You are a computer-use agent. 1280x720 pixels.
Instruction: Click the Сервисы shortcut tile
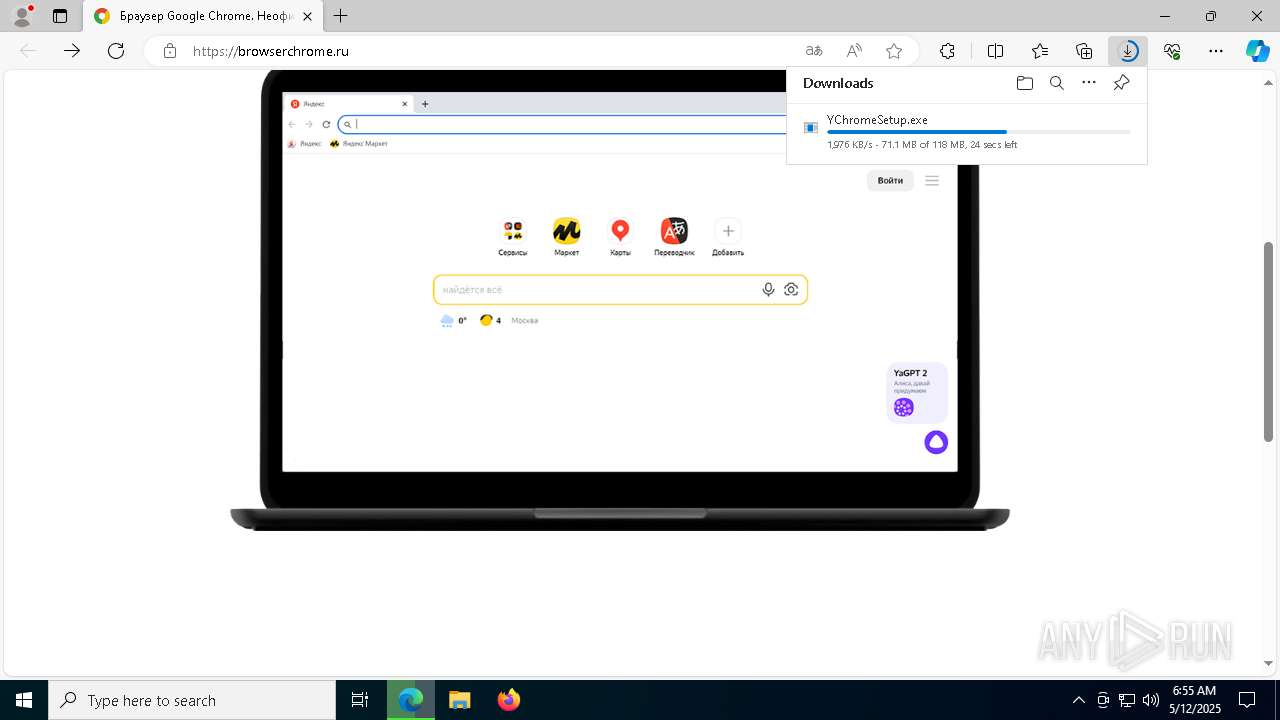click(x=513, y=238)
